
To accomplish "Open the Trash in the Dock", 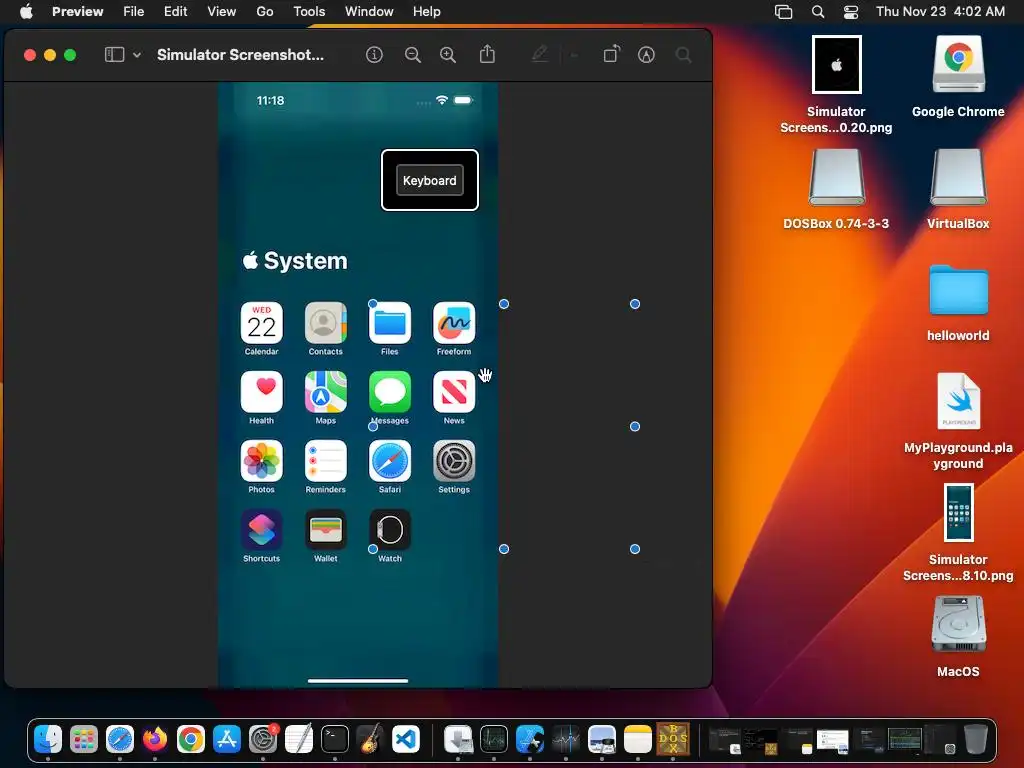I will (x=976, y=739).
